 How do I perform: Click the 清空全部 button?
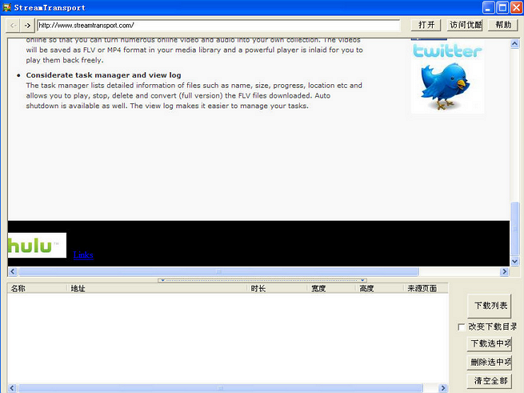click(490, 381)
